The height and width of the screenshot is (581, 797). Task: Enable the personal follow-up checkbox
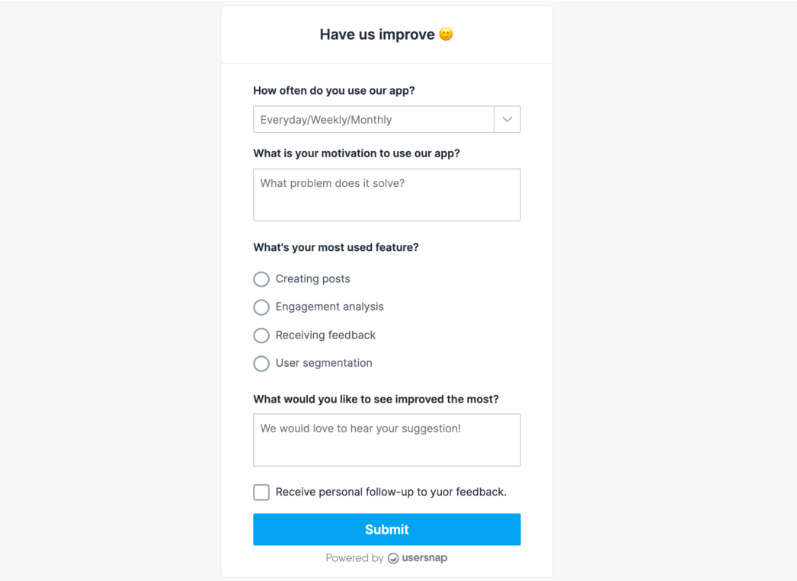click(x=261, y=492)
